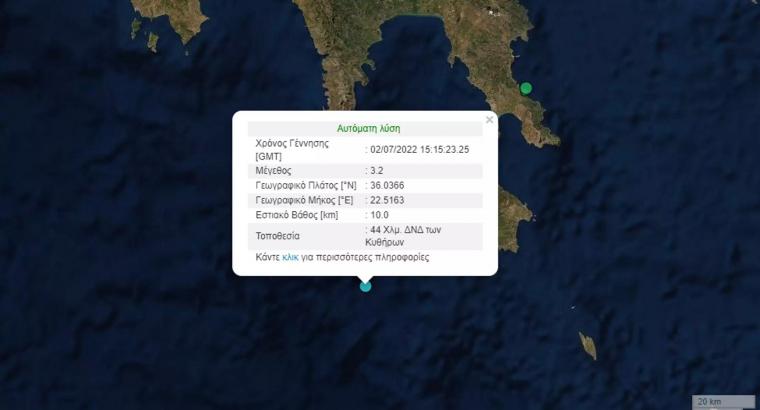Open the κλικ link for more information
Viewport: 760px width, 410px height.
(x=290, y=257)
